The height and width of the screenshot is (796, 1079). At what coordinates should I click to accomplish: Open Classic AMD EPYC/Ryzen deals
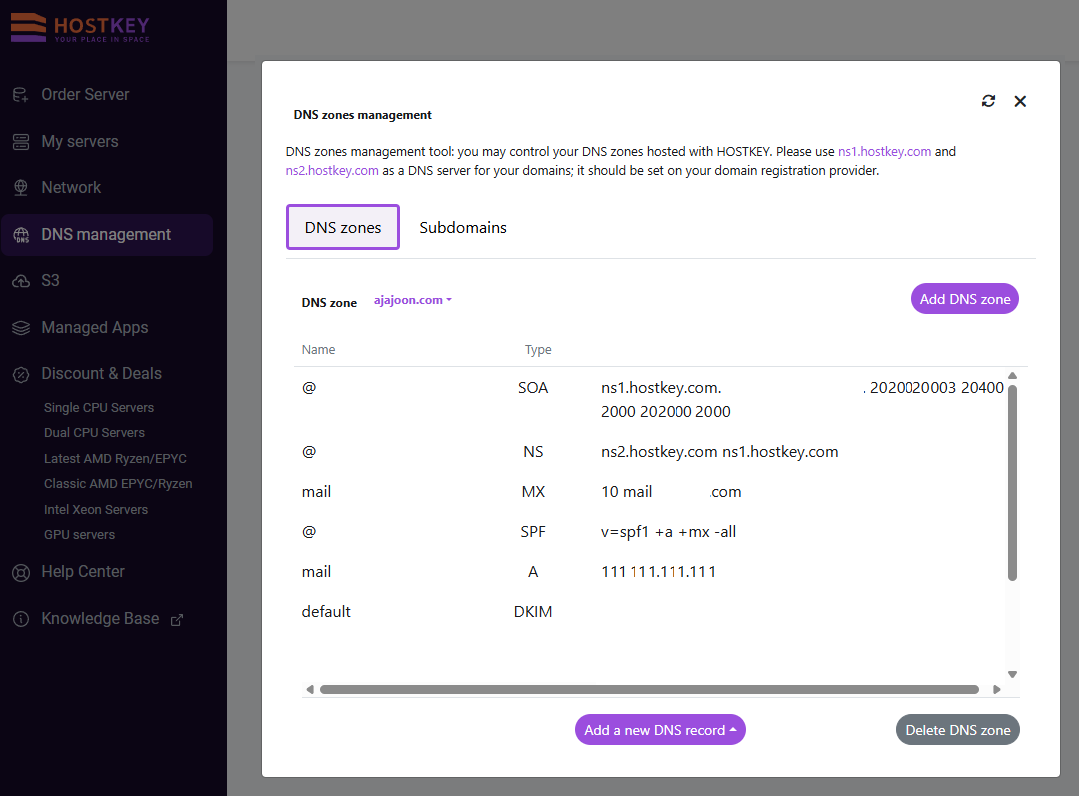[x=118, y=484]
